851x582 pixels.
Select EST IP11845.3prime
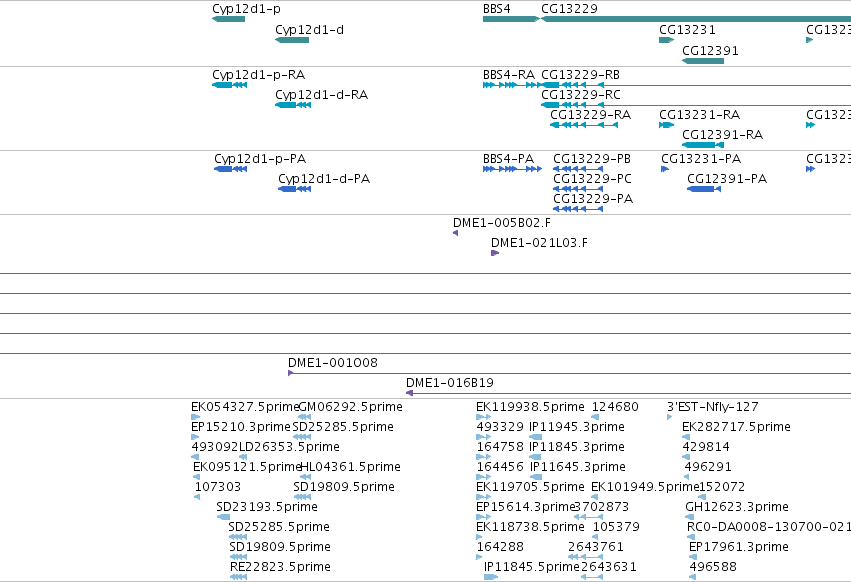point(536,457)
